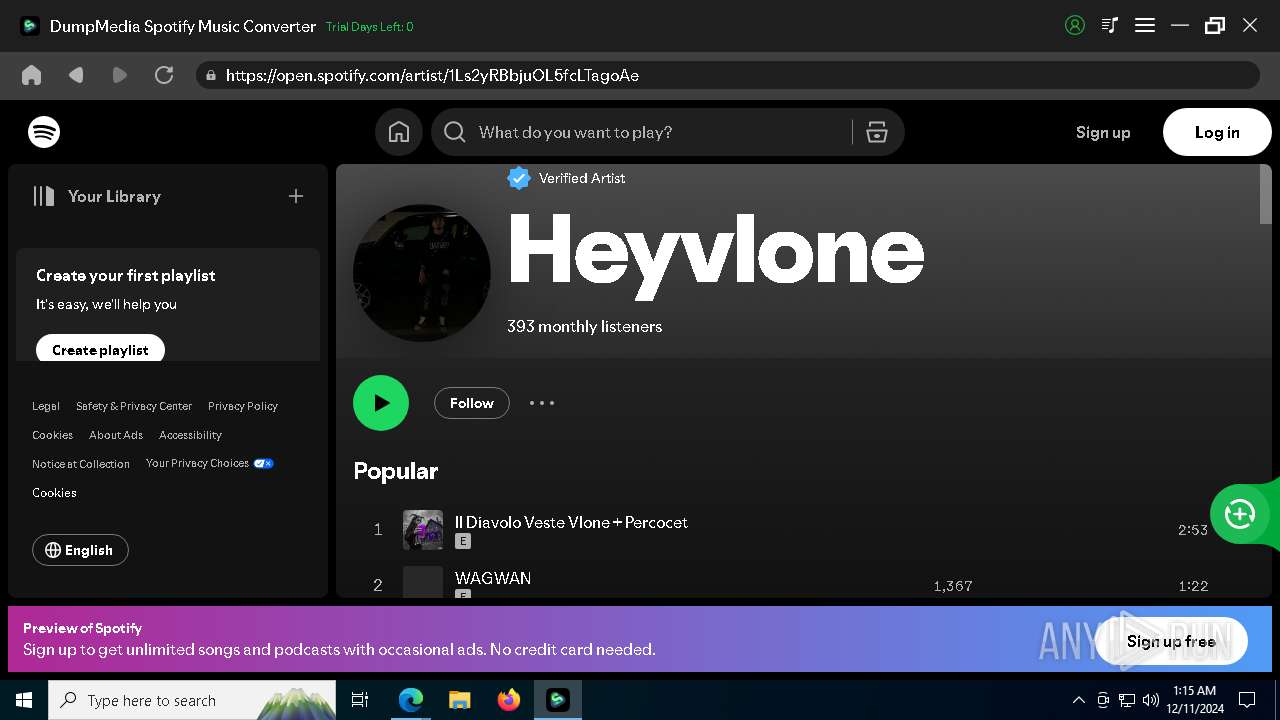This screenshot has width=1280, height=720.
Task: Open DumpMedia account profile icon
Action: (1075, 26)
